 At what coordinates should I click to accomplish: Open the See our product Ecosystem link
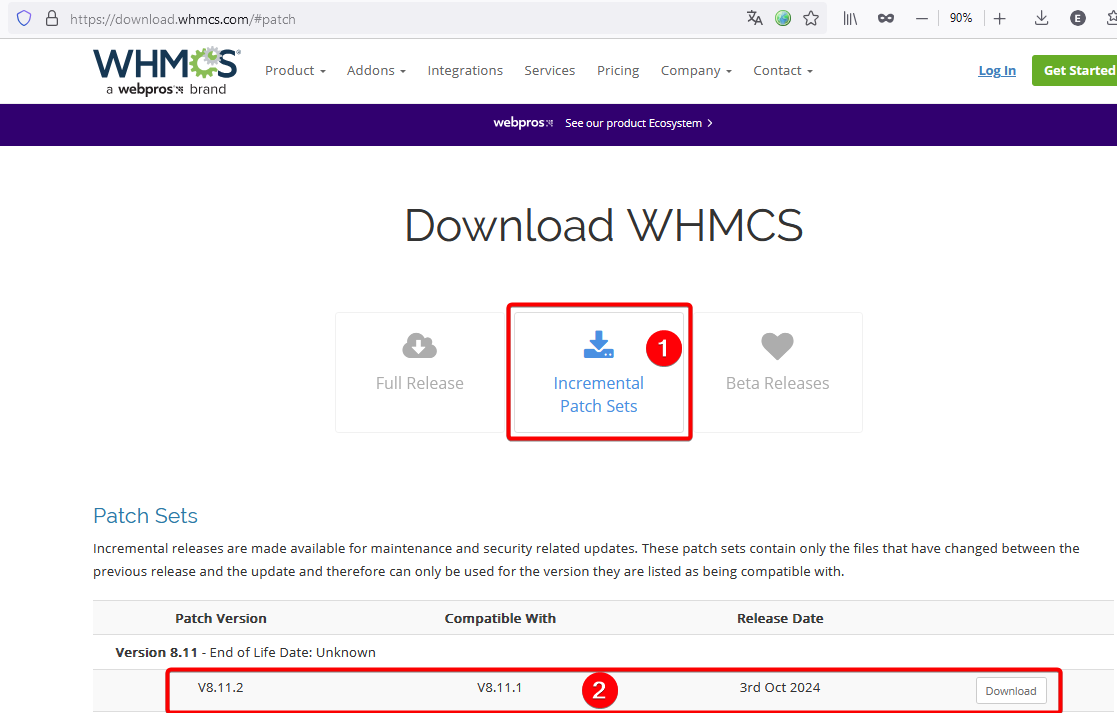coord(638,123)
